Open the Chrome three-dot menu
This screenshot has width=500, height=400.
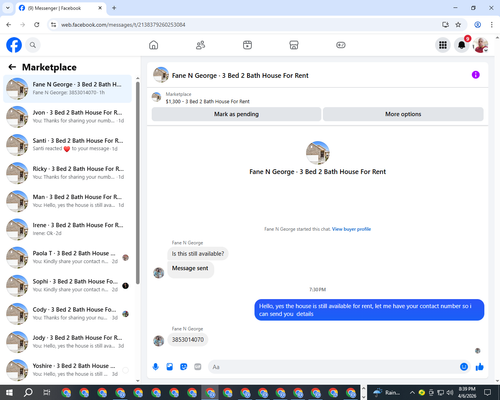coord(492,25)
